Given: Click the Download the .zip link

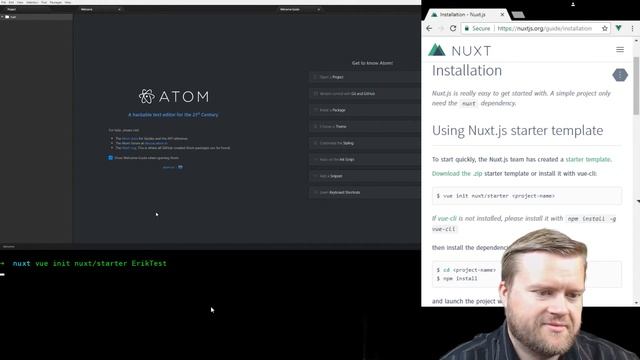Looking at the screenshot, I should tap(457, 173).
